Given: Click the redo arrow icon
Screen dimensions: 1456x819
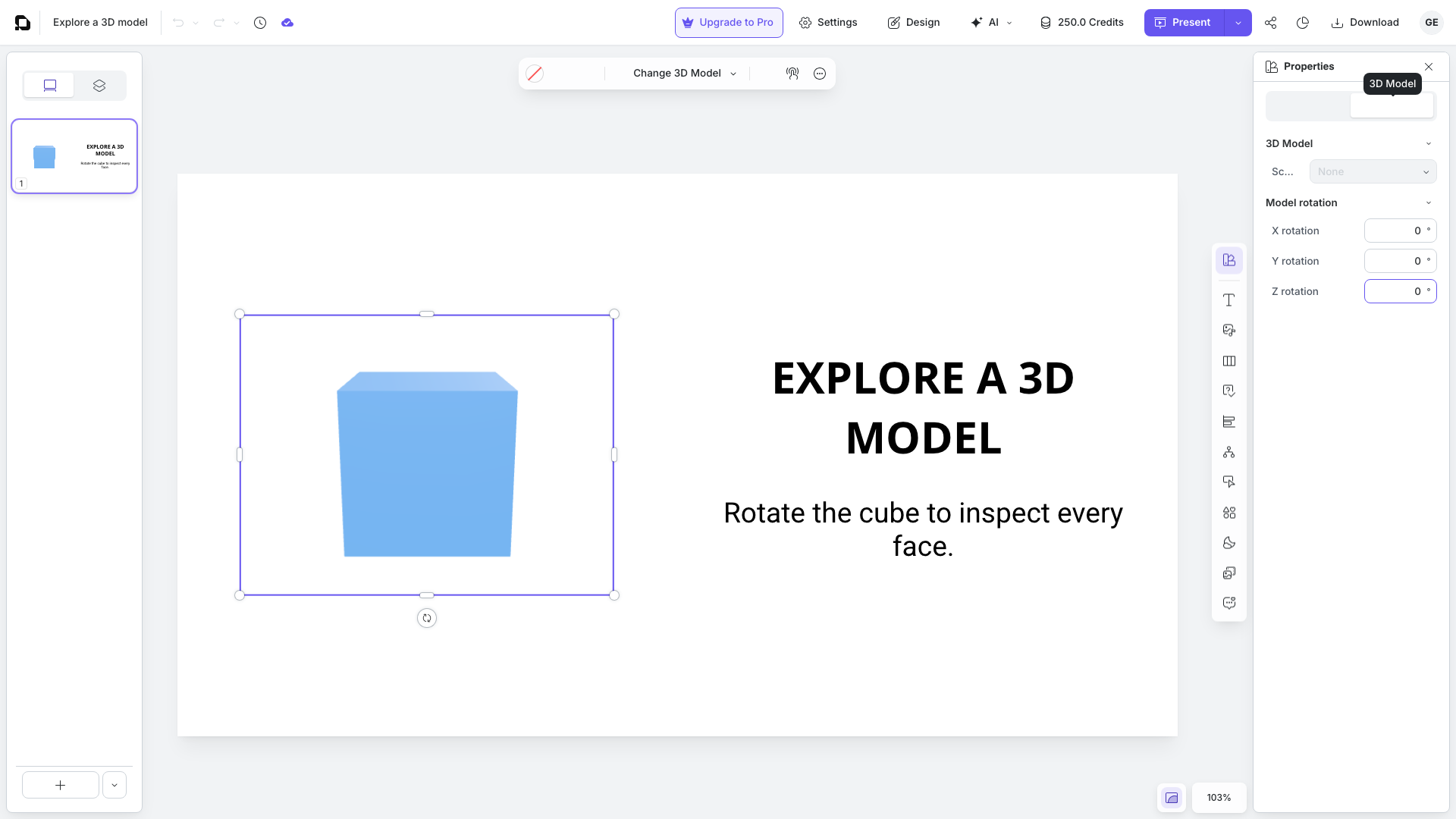Looking at the screenshot, I should click(x=219, y=23).
